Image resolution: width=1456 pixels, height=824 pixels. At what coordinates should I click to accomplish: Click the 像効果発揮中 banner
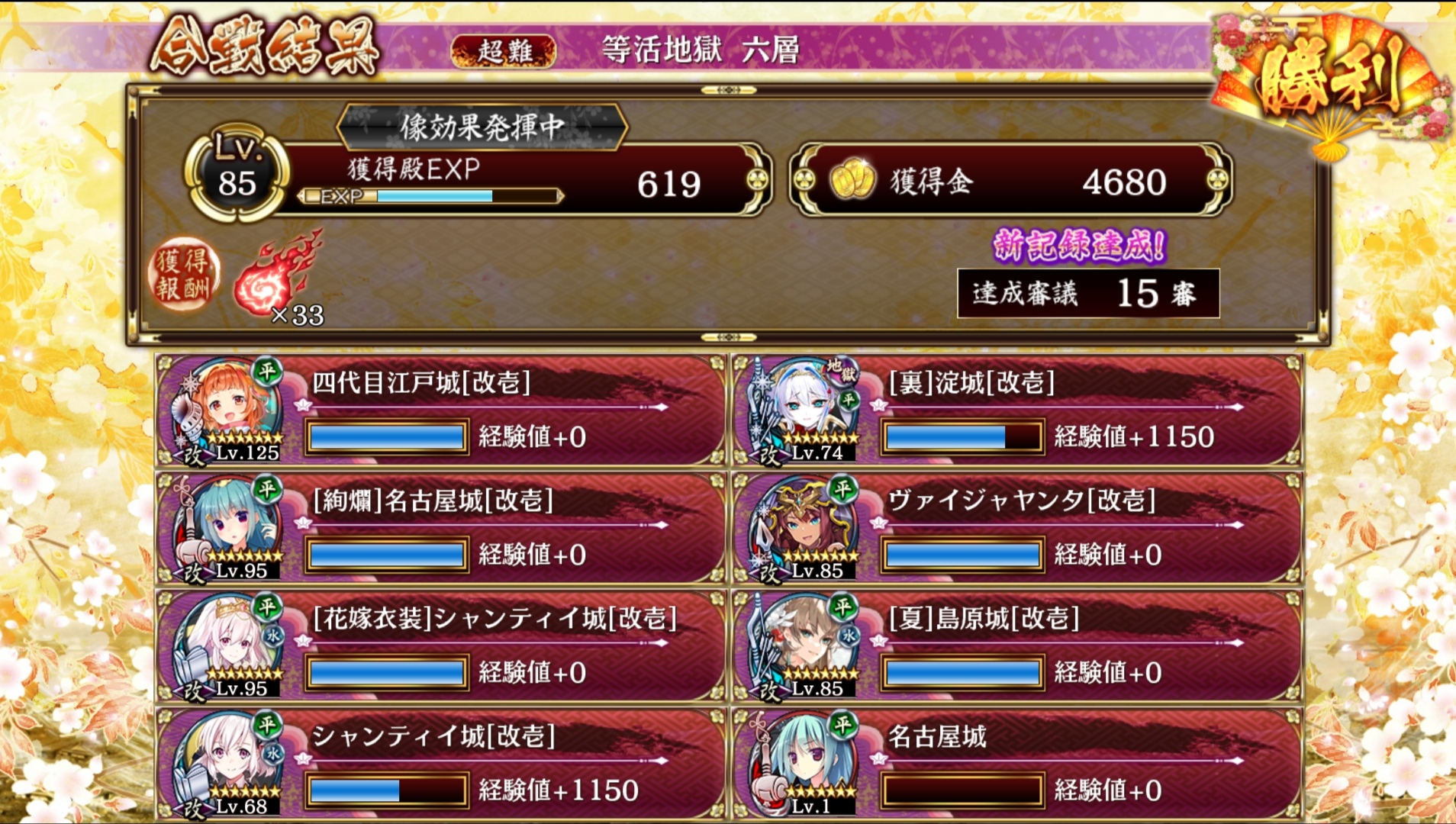(482, 127)
